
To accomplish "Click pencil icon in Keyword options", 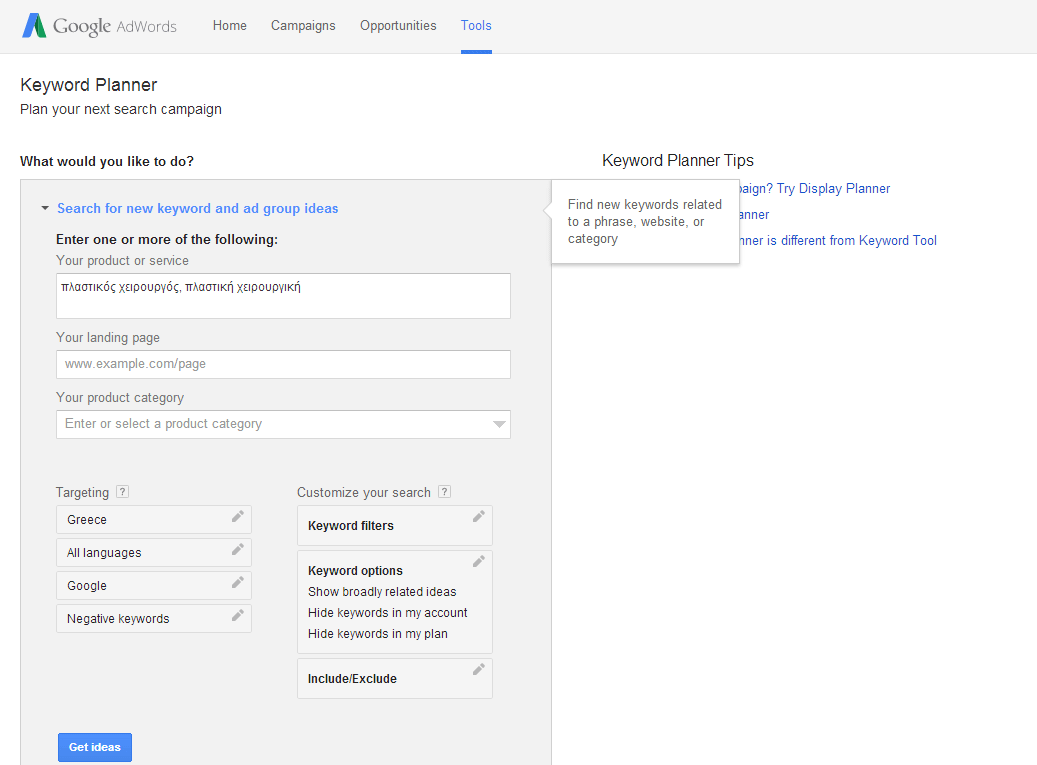I will click(478, 562).
